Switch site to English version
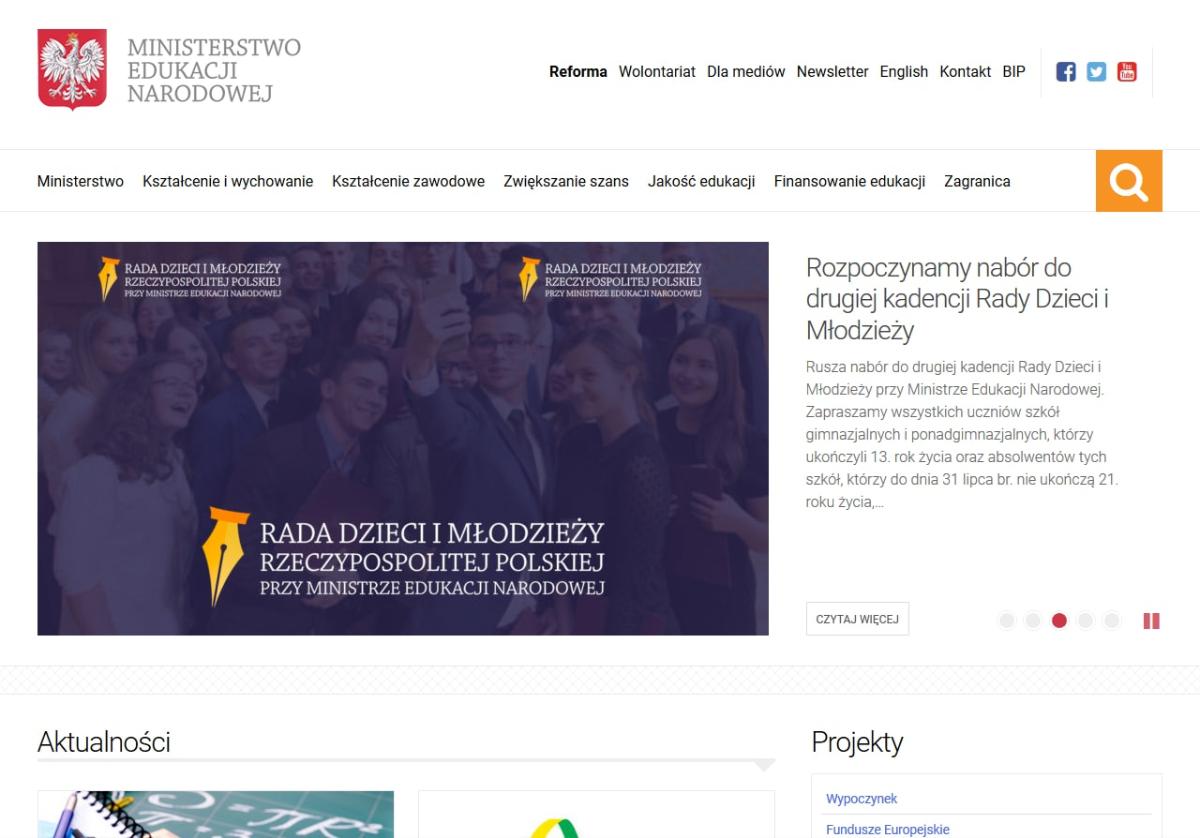Screen dimensions: 1200x838 pyautogui.click(x=904, y=72)
